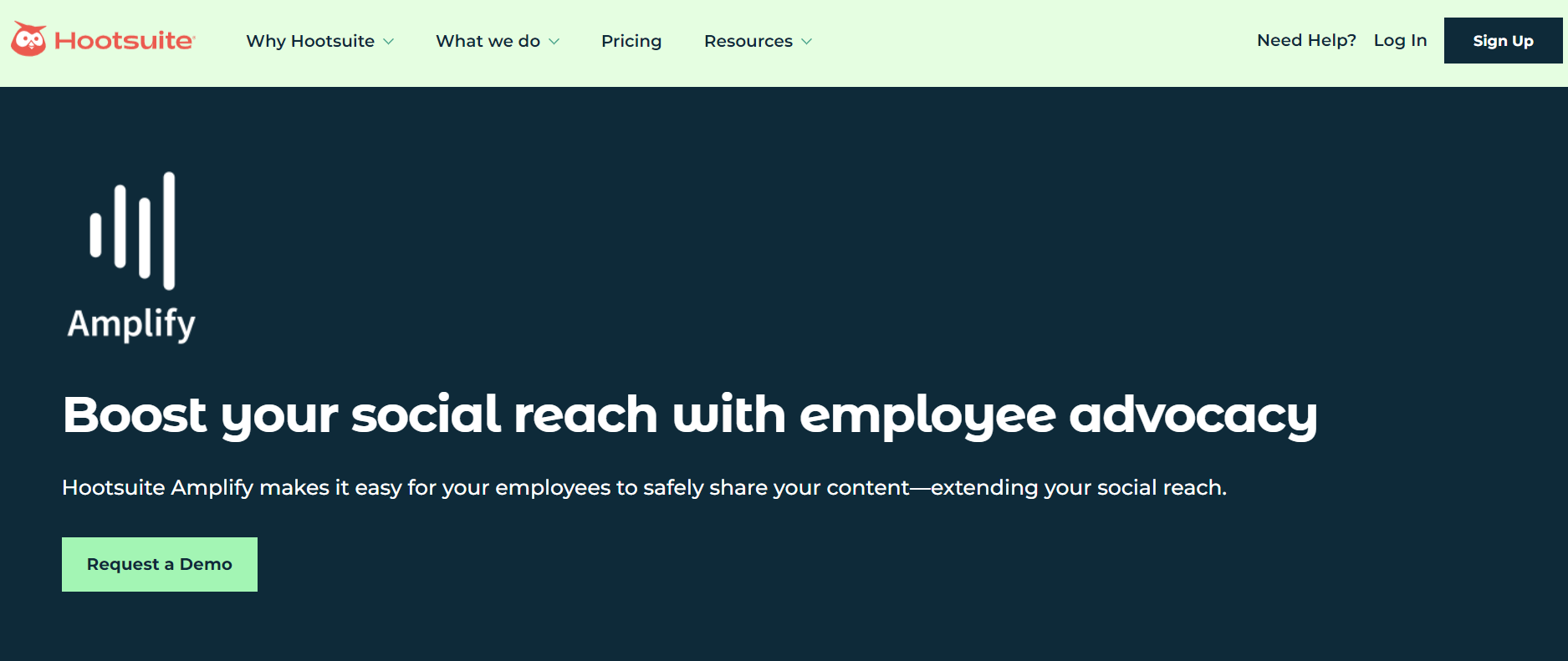Click the Hootsuite wordmark in the header
Image resolution: width=1568 pixels, height=661 pixels.
coord(125,40)
